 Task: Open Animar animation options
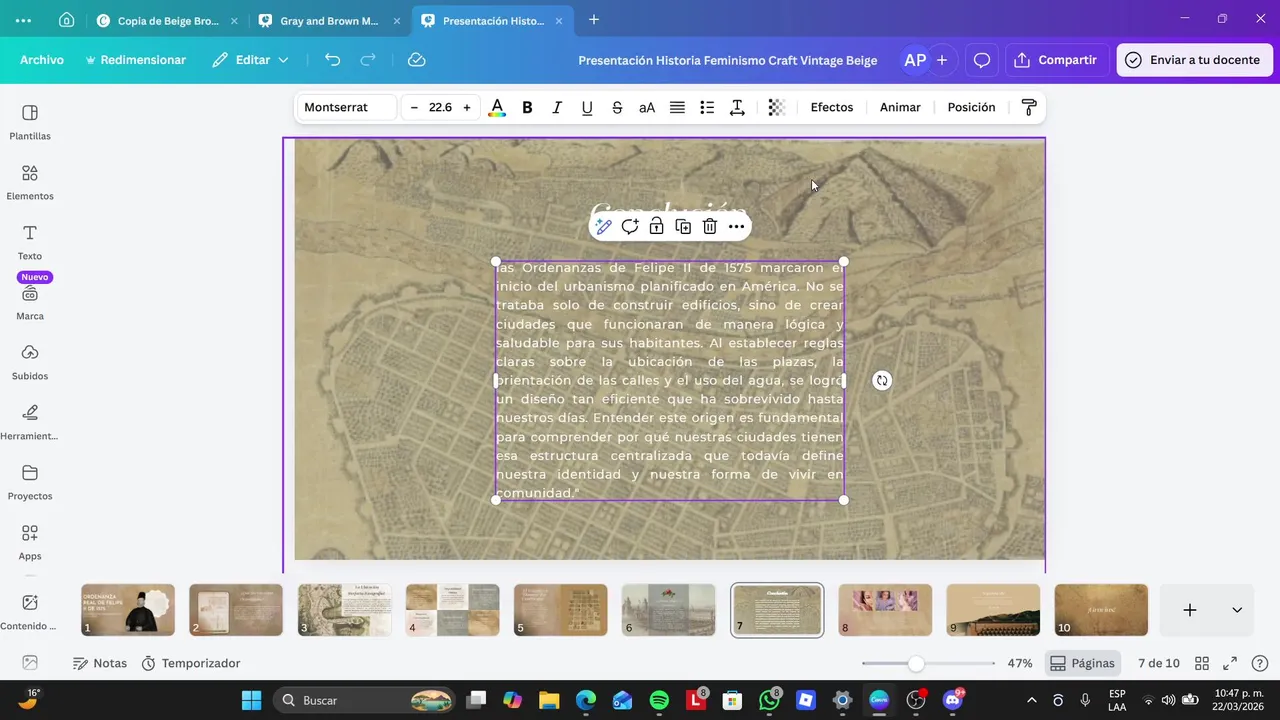pyautogui.click(x=900, y=107)
